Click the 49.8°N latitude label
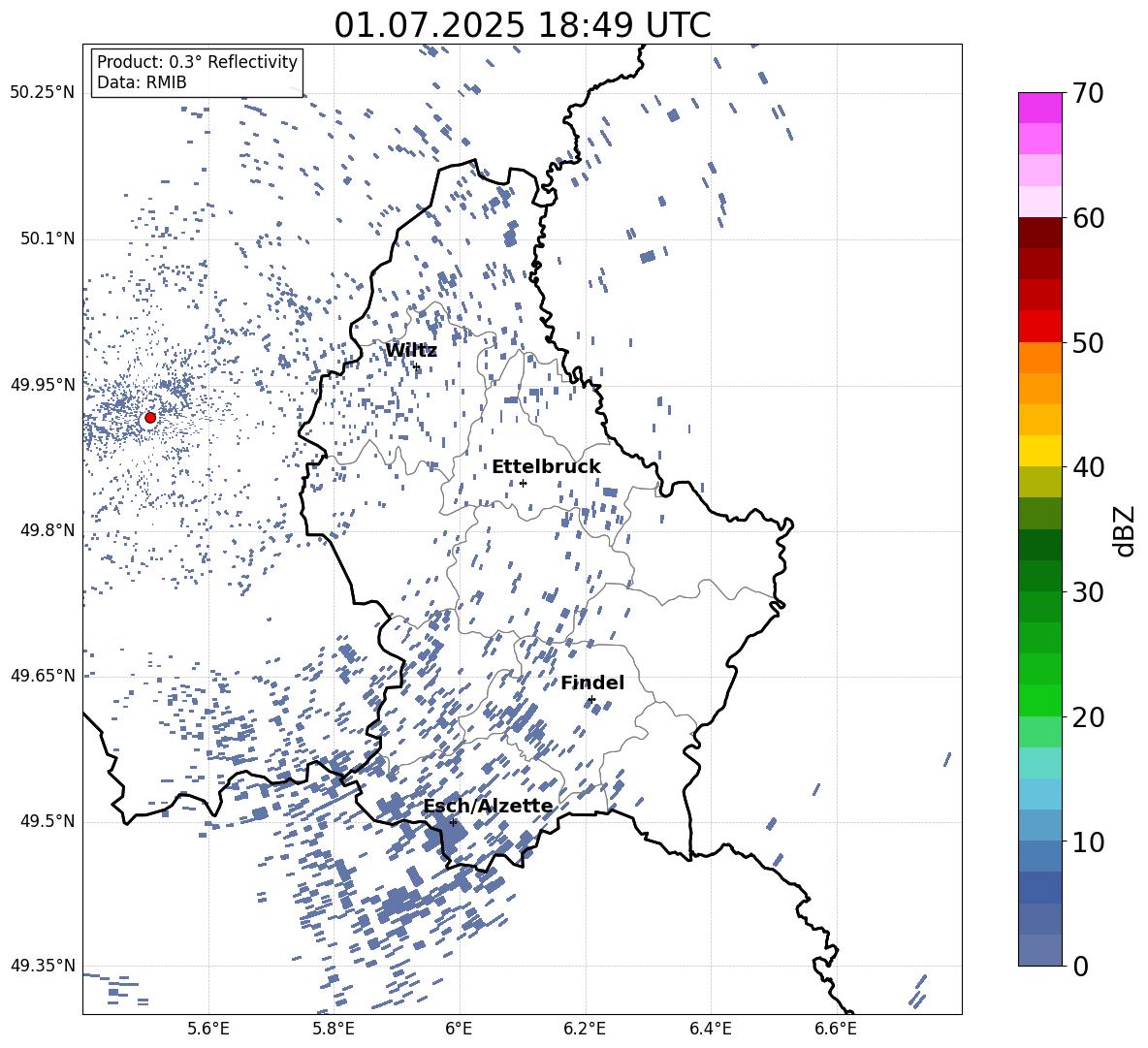This screenshot has height=1048, width=1148. (x=47, y=530)
